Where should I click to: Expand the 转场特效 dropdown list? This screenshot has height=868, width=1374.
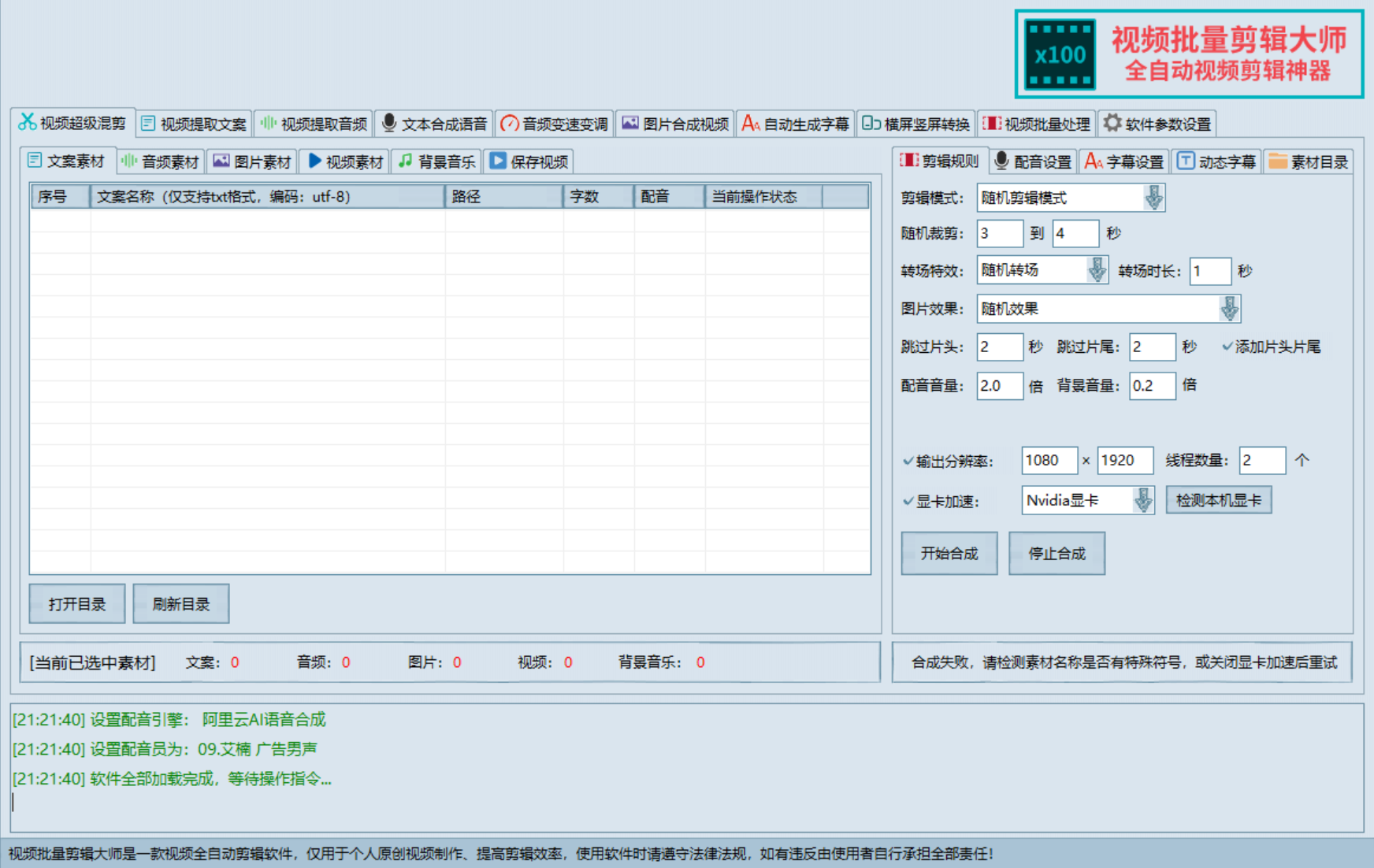pos(1097,270)
